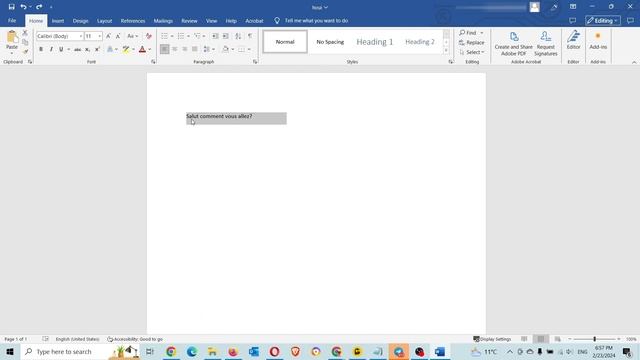Click the Format Painter brush

(25, 51)
